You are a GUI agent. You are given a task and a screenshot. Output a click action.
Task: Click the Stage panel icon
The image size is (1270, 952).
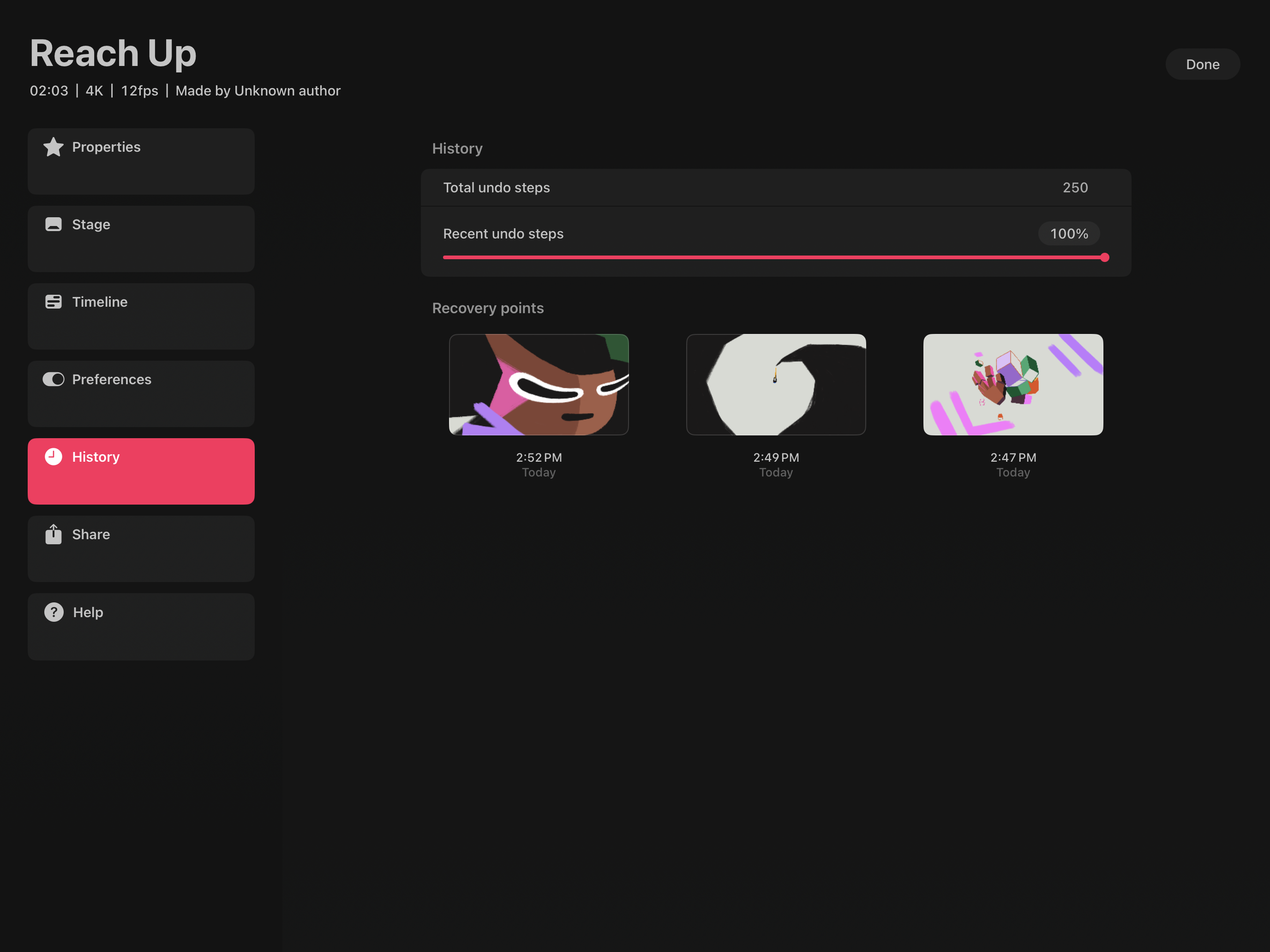[54, 224]
